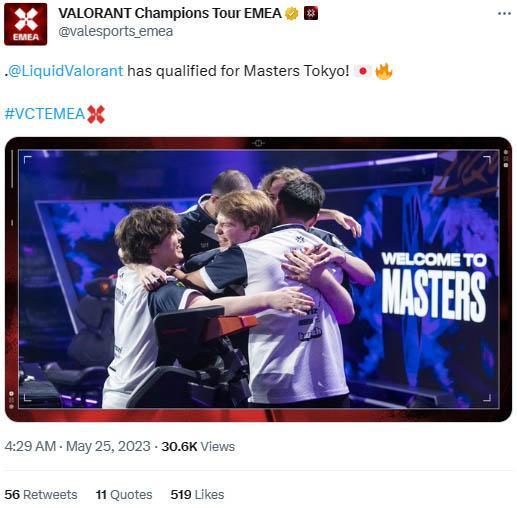The height and width of the screenshot is (508, 517).
Task: Click the square affiliate badge icon
Action: 311,14
